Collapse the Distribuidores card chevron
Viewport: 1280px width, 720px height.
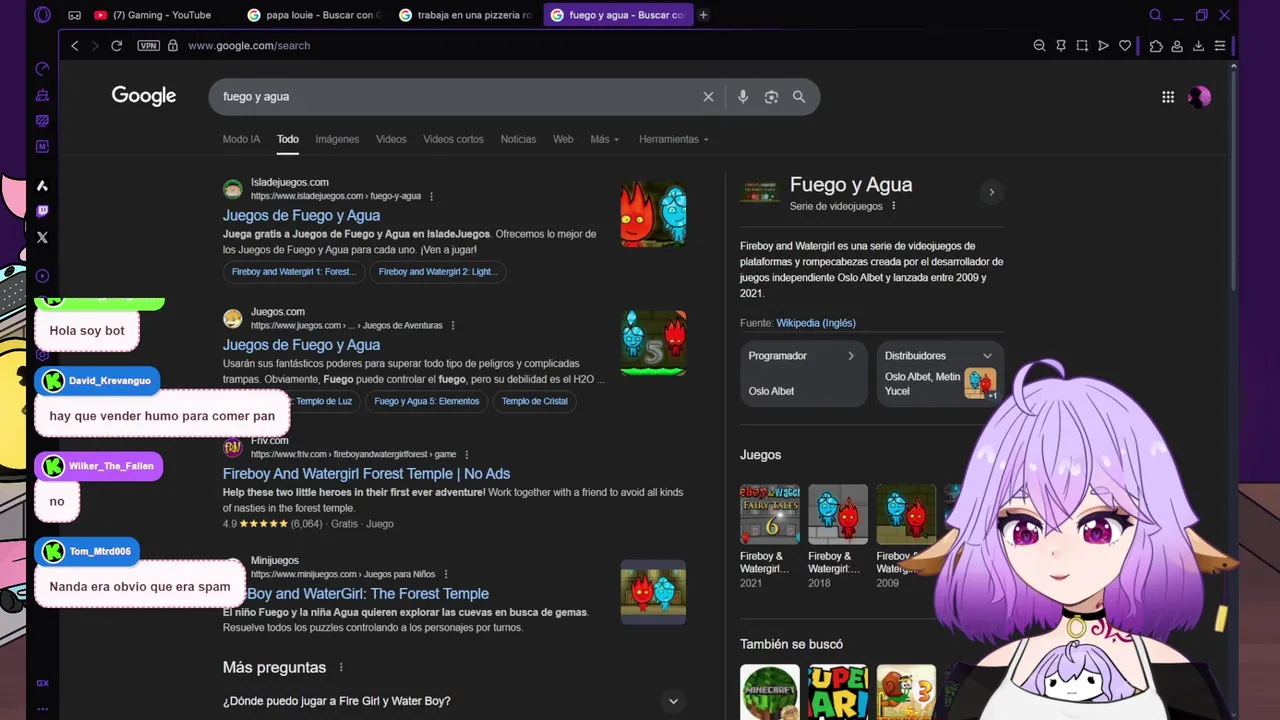pyautogui.click(x=987, y=356)
